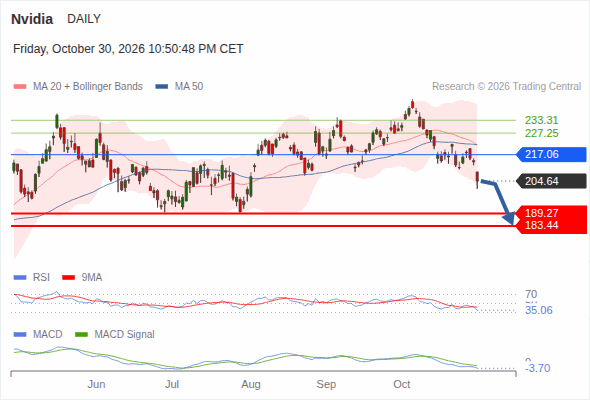The width and height of the screenshot is (590, 400).
Task: Click the MACD value -3.70
Action: tap(538, 368)
